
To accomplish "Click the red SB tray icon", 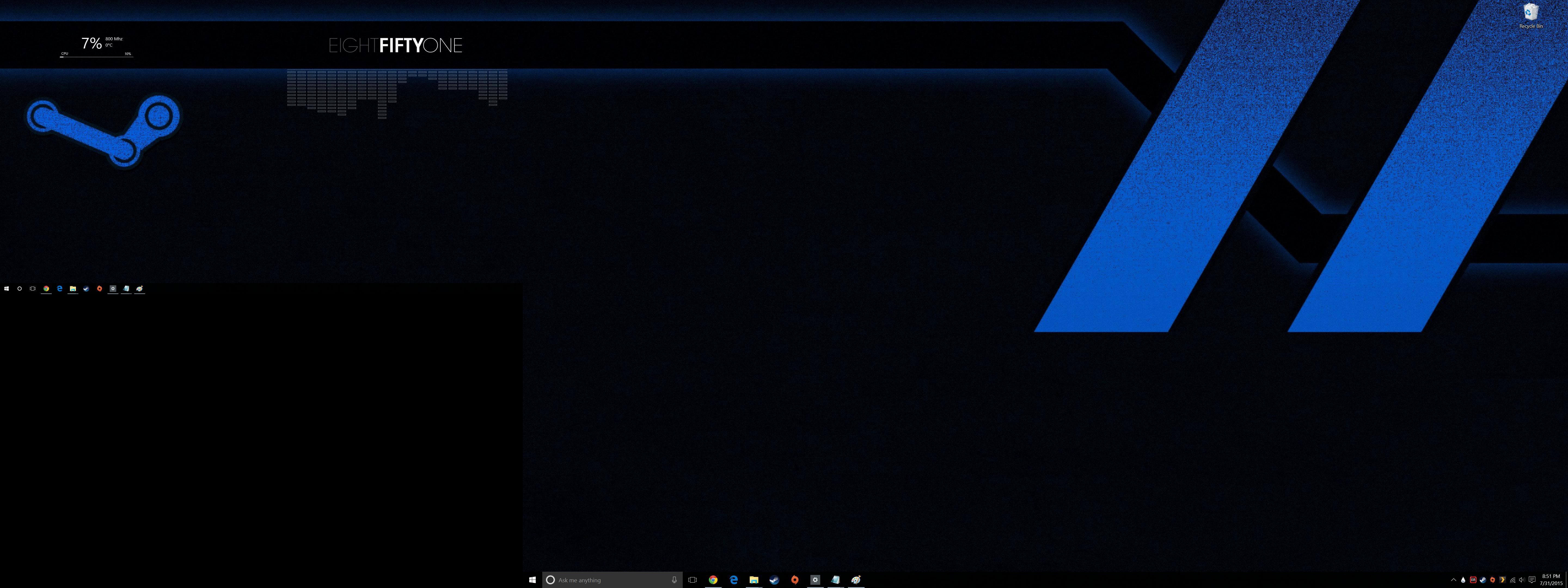I will 1473,580.
